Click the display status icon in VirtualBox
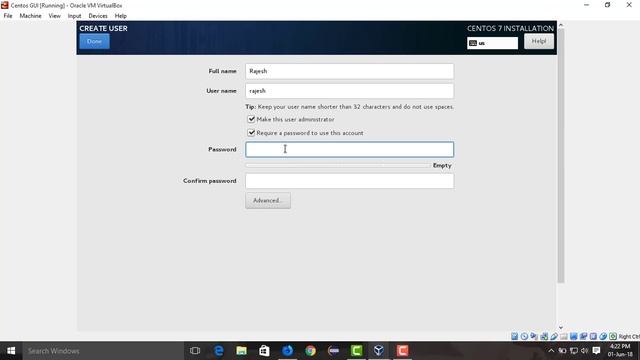640x360 pixels. [573, 336]
